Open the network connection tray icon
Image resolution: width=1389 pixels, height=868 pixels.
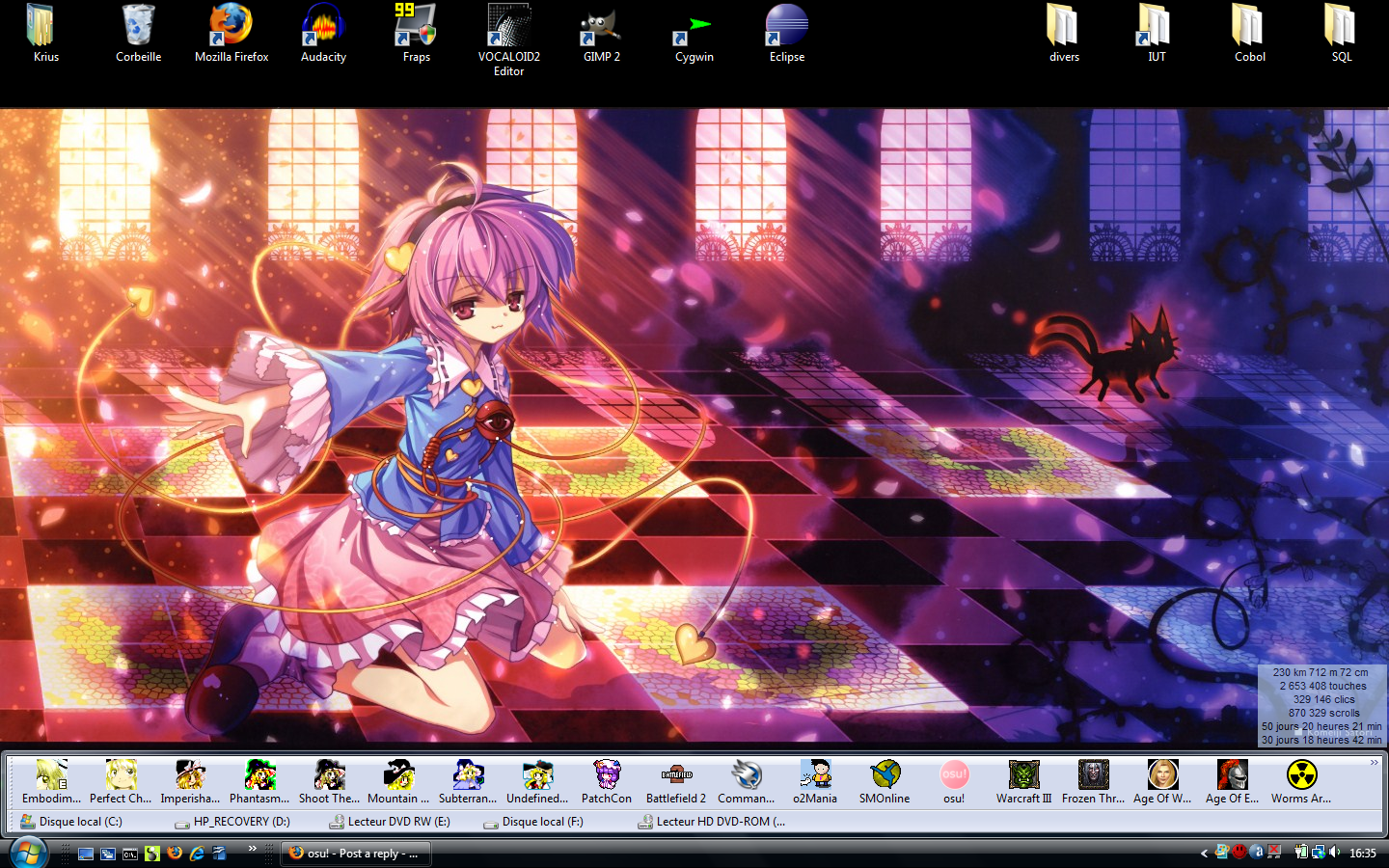pyautogui.click(x=1319, y=853)
